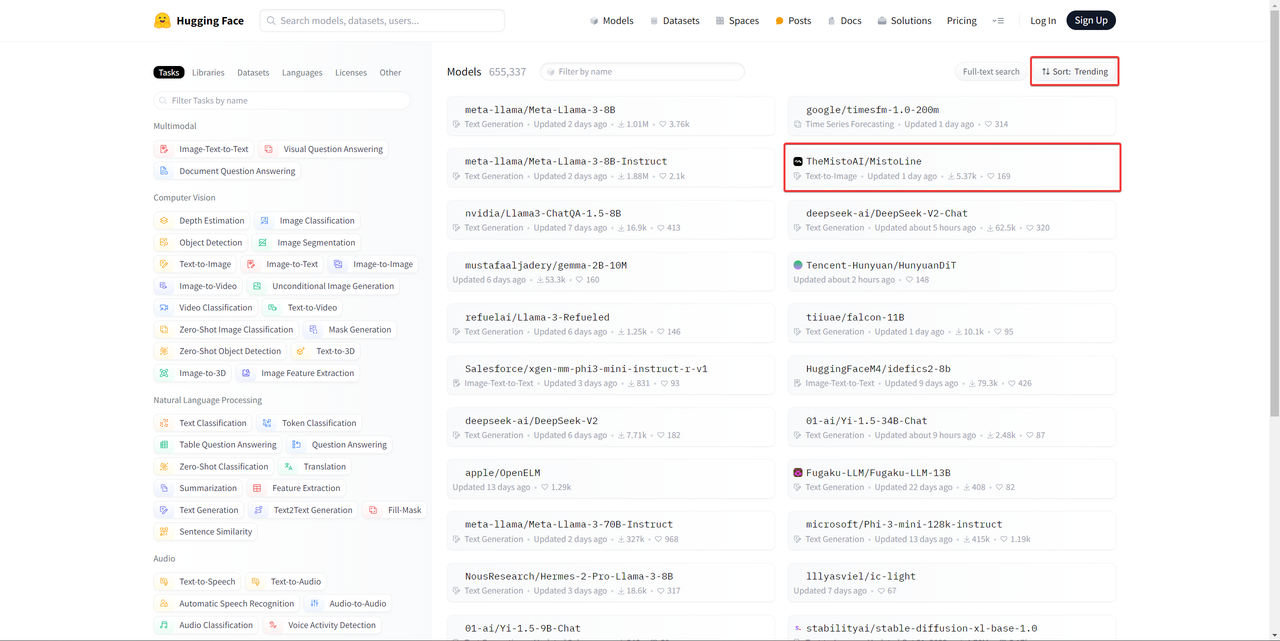The image size is (1280, 641).
Task: Toggle the Image Classification task filter
Action: pos(306,221)
